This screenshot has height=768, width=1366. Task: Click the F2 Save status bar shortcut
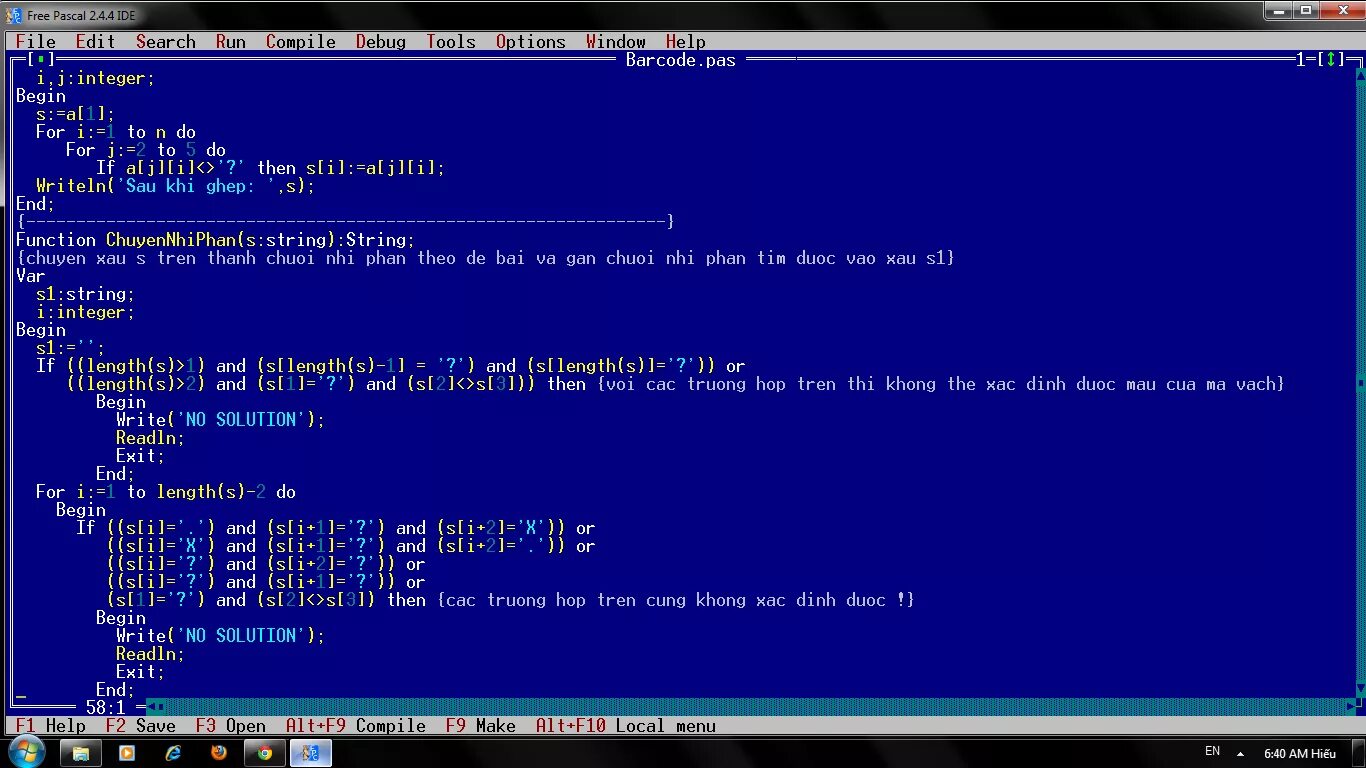(x=141, y=726)
